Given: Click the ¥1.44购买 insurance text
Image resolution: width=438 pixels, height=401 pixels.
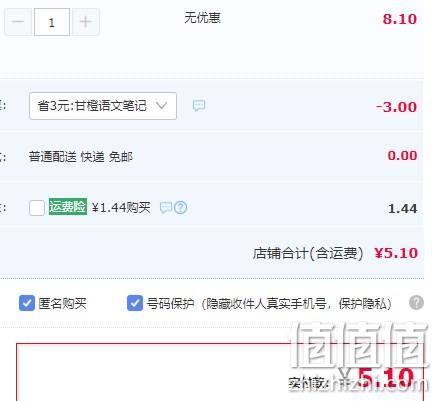Looking at the screenshot, I should coord(121,208).
